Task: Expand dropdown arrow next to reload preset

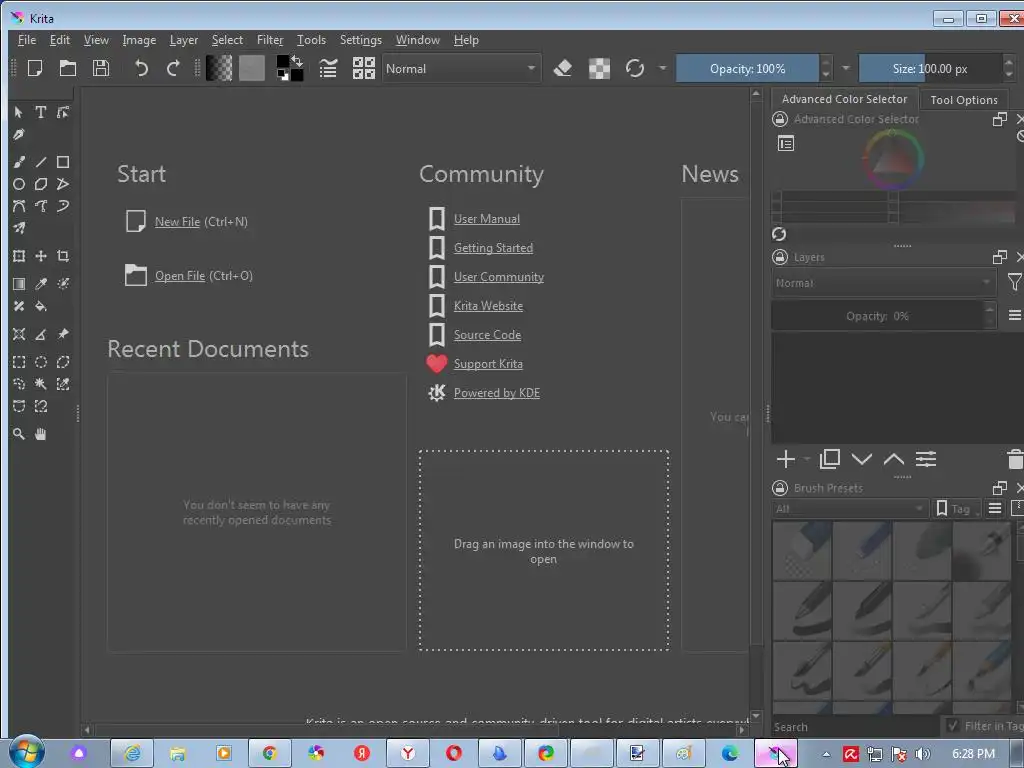Action: click(662, 68)
